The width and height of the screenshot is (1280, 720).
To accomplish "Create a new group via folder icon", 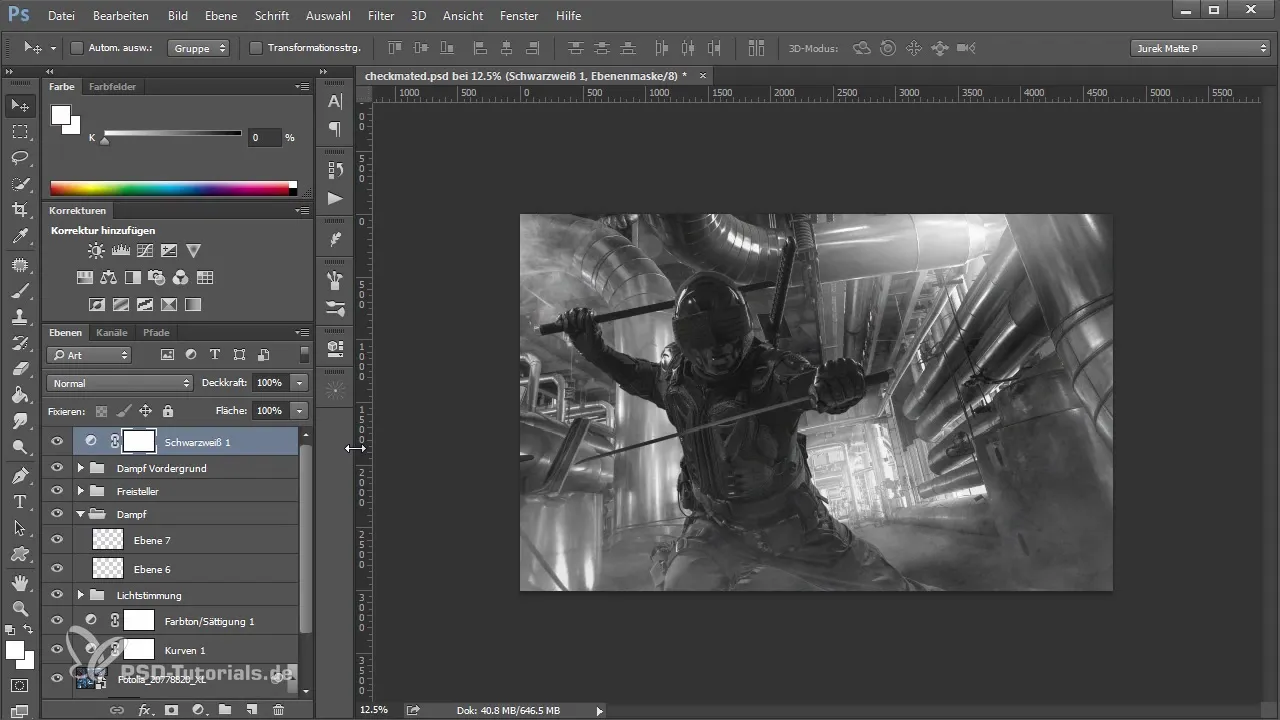I will click(x=224, y=709).
